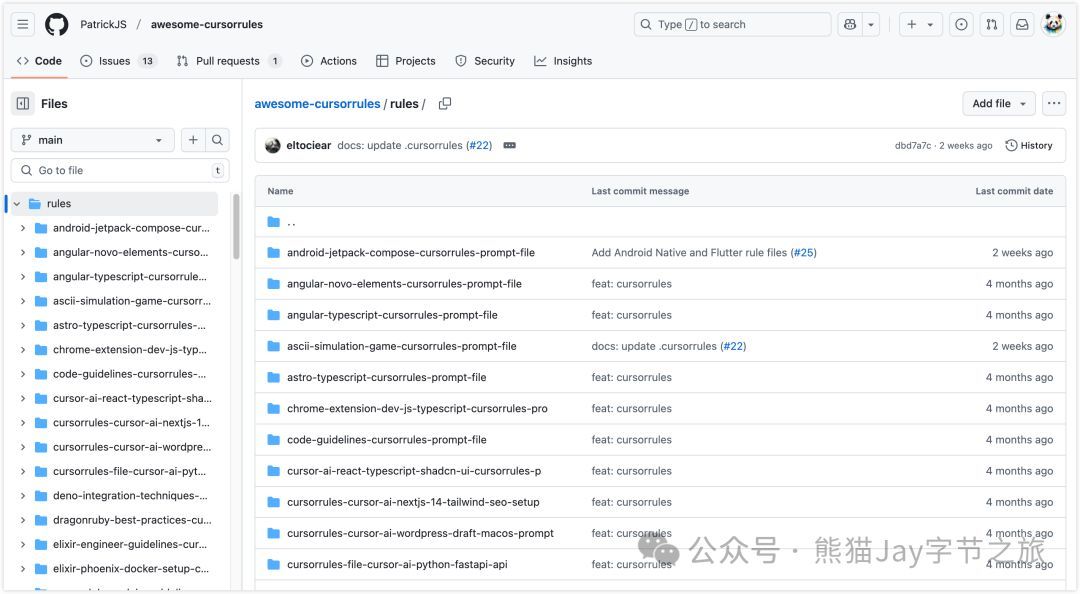Collapse the rules folder in the tree
Image resolution: width=1080 pixels, height=594 pixels.
(x=17, y=204)
